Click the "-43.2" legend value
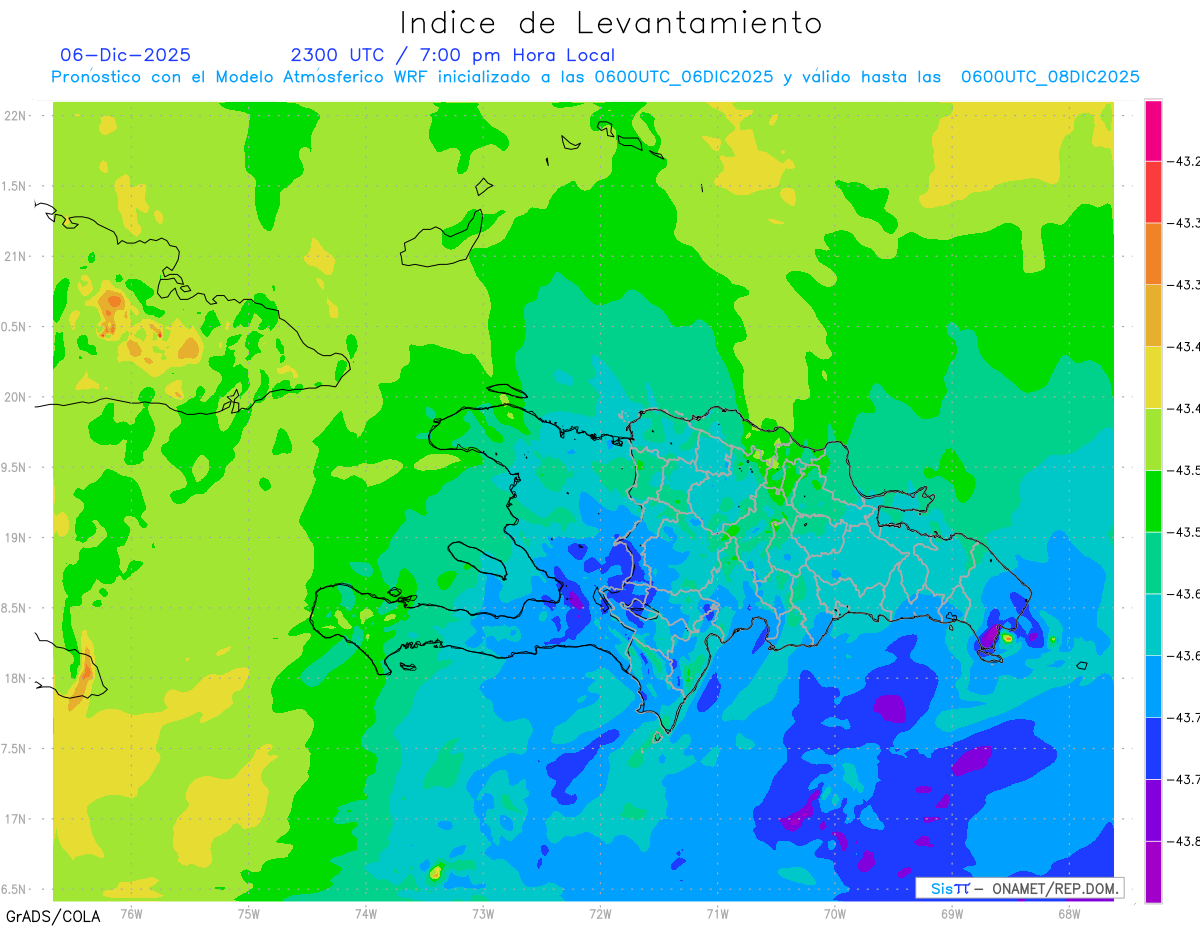The image size is (1200, 927). 1185,161
